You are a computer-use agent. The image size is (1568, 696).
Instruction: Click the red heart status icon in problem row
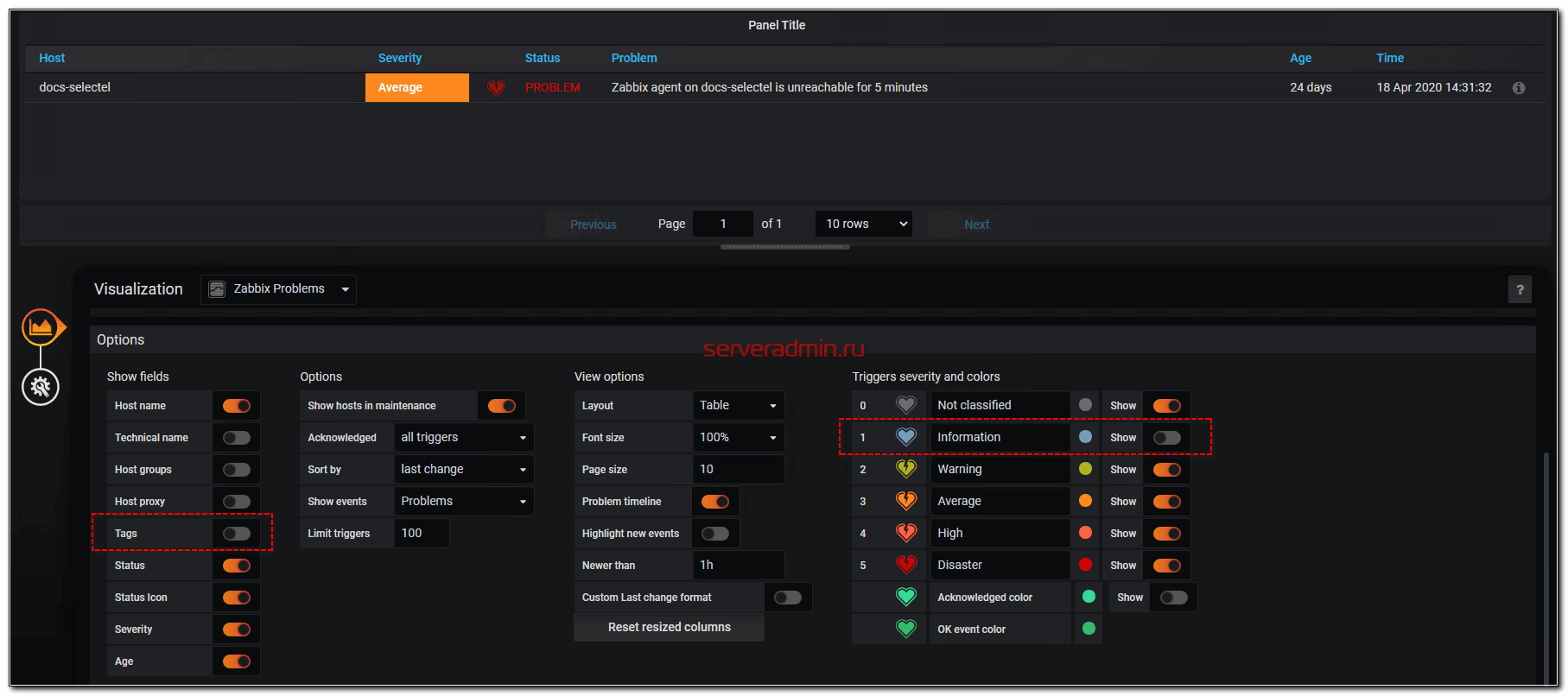pos(496,88)
